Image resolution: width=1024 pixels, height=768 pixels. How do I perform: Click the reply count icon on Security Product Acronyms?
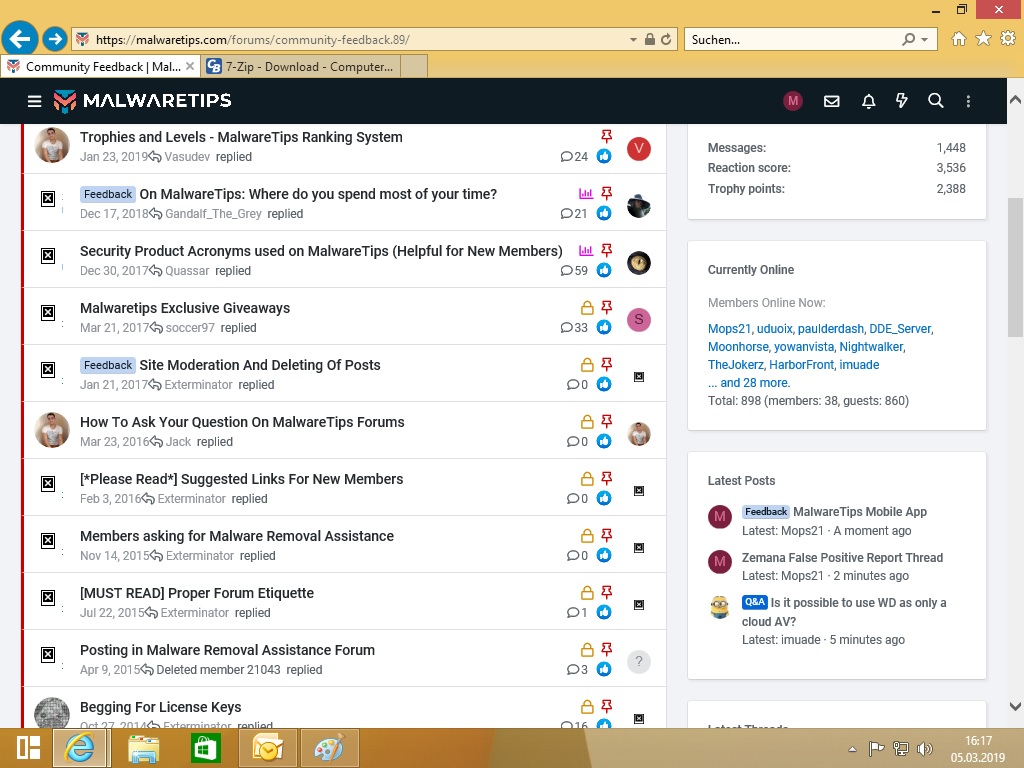point(566,270)
